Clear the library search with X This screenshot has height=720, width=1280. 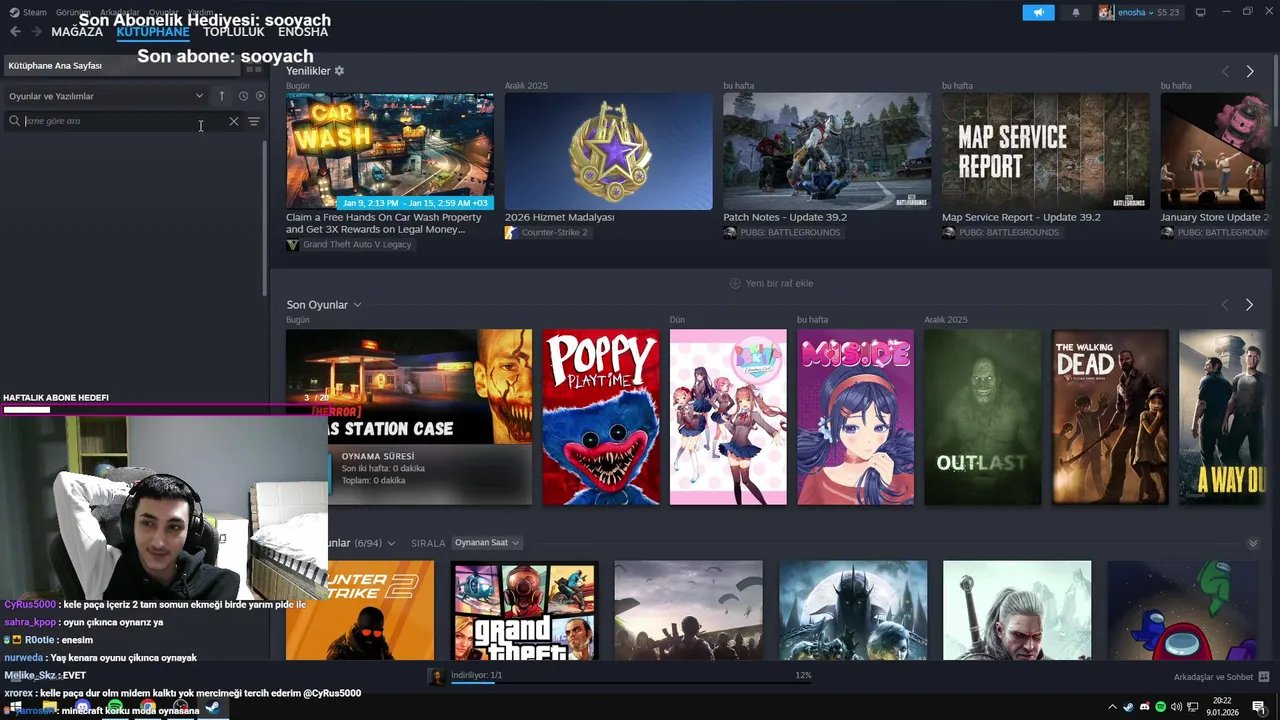[x=234, y=121]
